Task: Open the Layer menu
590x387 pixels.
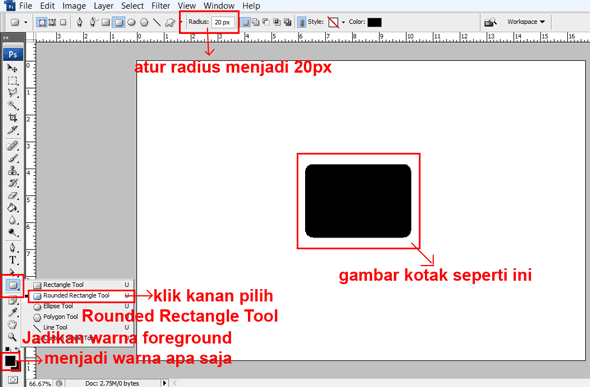Action: click(x=103, y=6)
